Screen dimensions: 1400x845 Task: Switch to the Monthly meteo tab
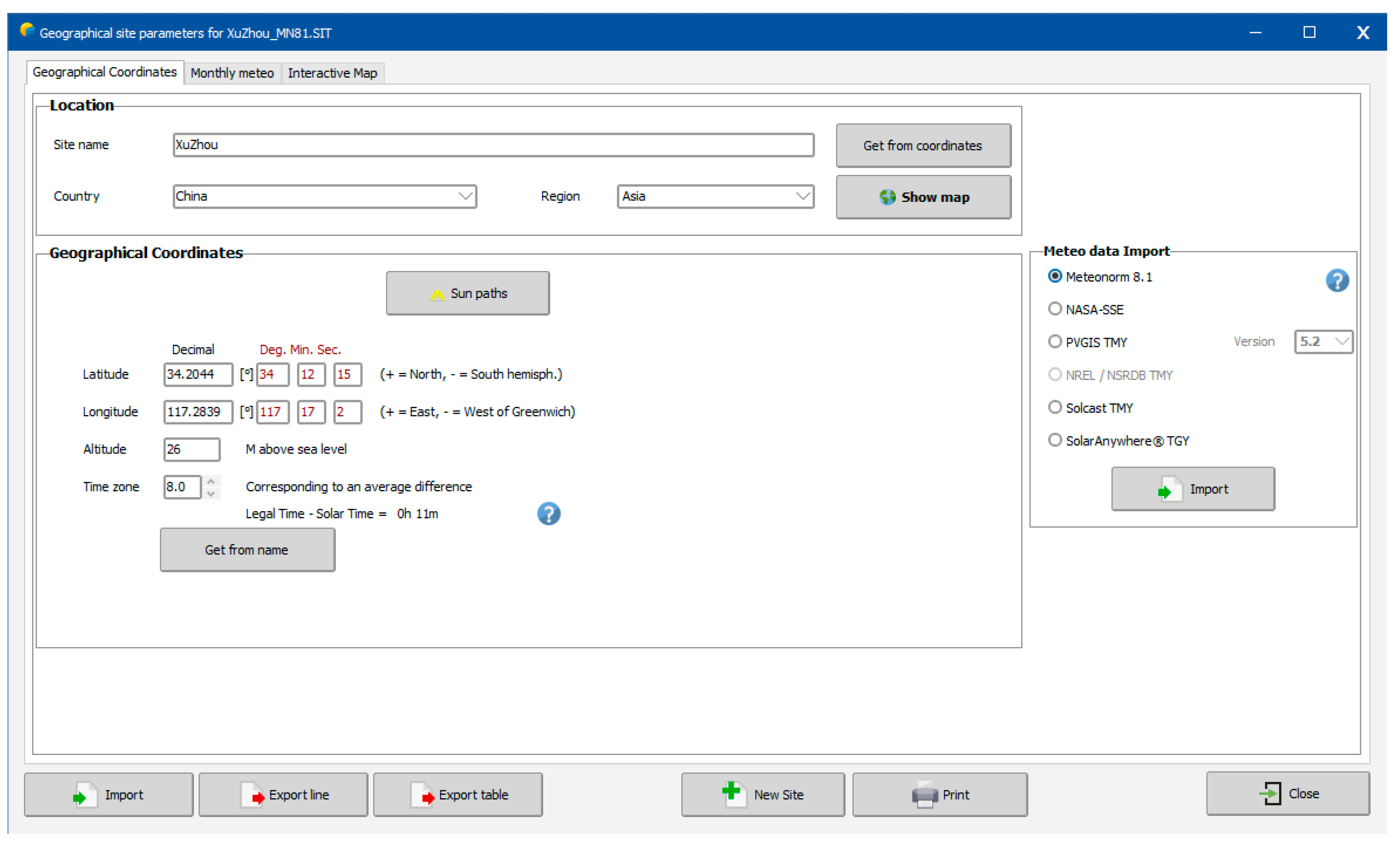tap(232, 73)
